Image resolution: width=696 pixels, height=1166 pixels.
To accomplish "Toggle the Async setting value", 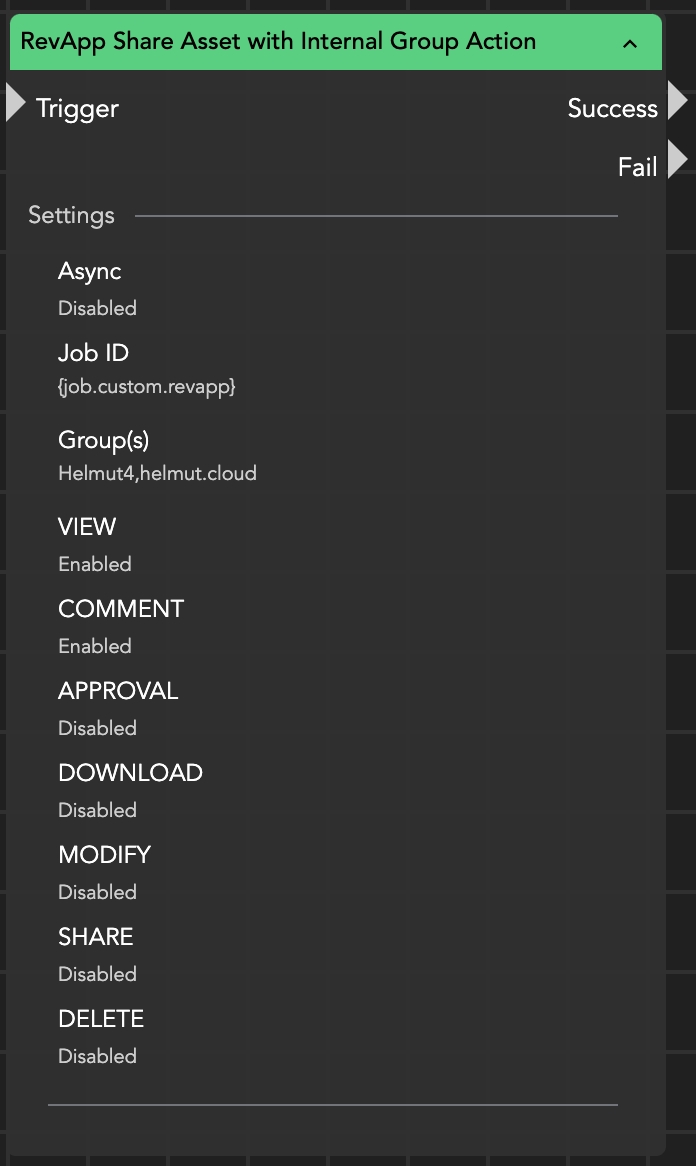I will pyautogui.click(x=97, y=308).
